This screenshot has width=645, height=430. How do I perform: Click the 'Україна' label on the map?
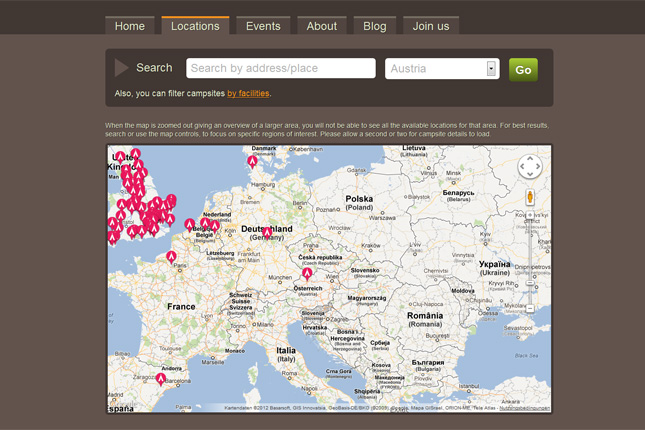tap(494, 264)
